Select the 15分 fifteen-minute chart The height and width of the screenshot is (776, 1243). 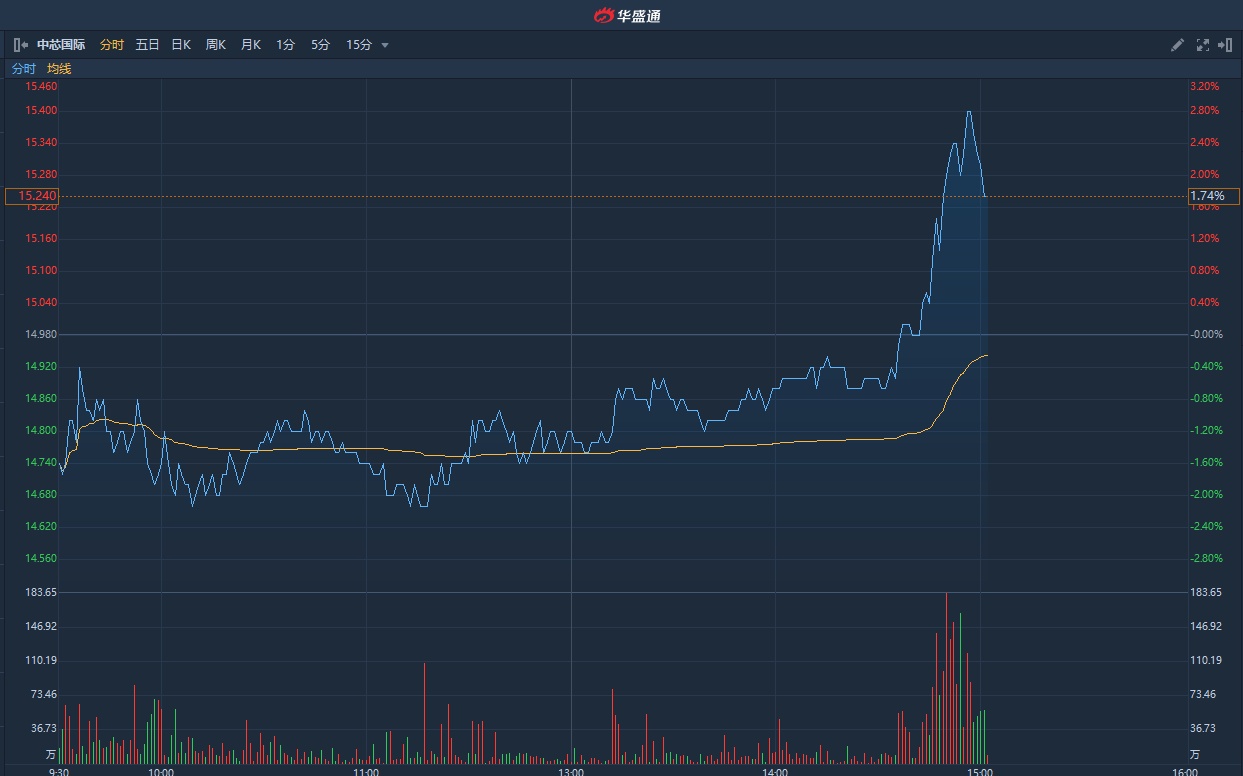coord(358,45)
